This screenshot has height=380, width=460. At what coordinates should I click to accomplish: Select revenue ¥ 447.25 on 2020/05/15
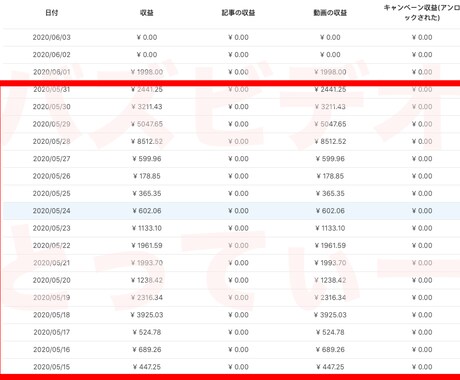tap(147, 367)
